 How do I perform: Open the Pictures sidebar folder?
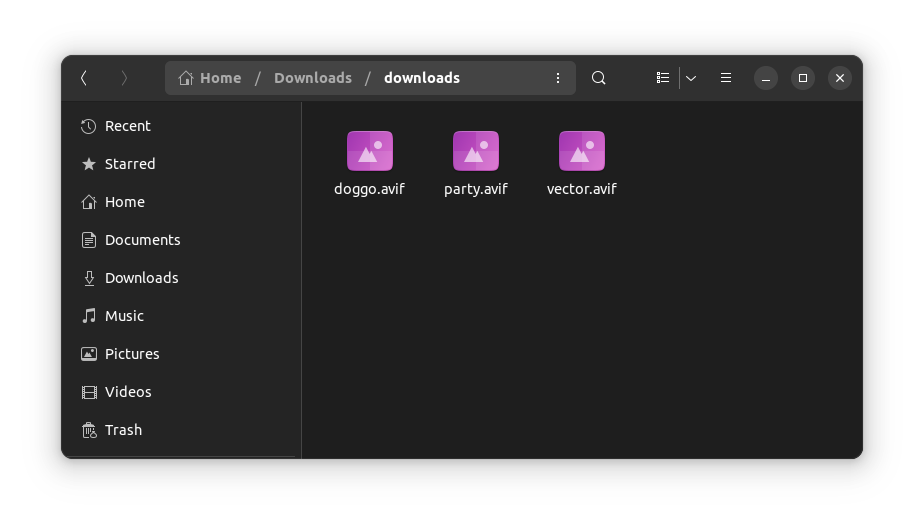[x=131, y=354]
